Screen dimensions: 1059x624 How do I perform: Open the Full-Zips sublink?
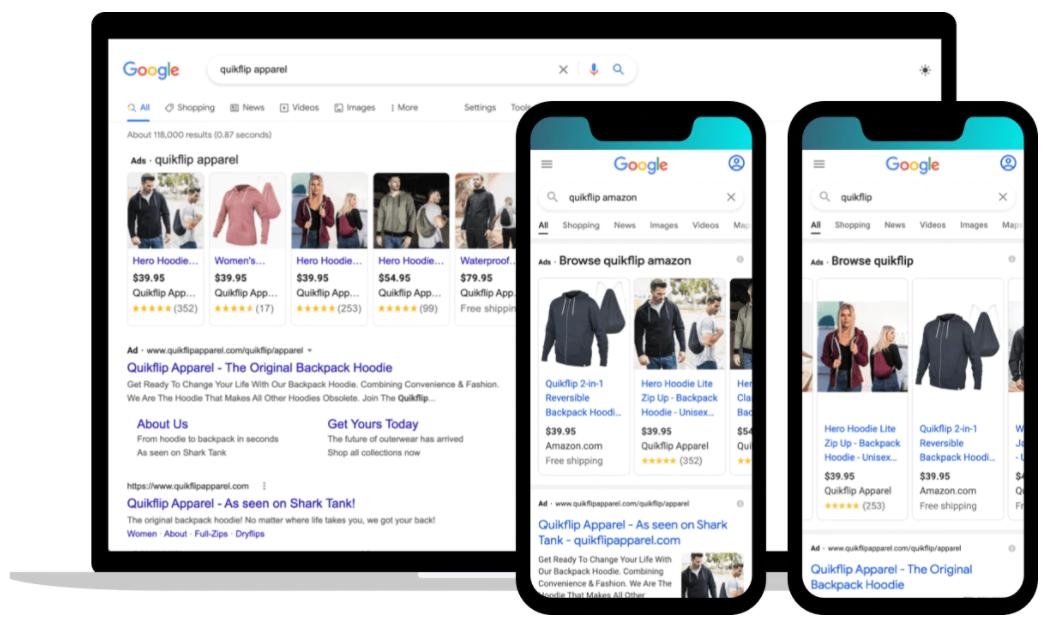point(211,534)
